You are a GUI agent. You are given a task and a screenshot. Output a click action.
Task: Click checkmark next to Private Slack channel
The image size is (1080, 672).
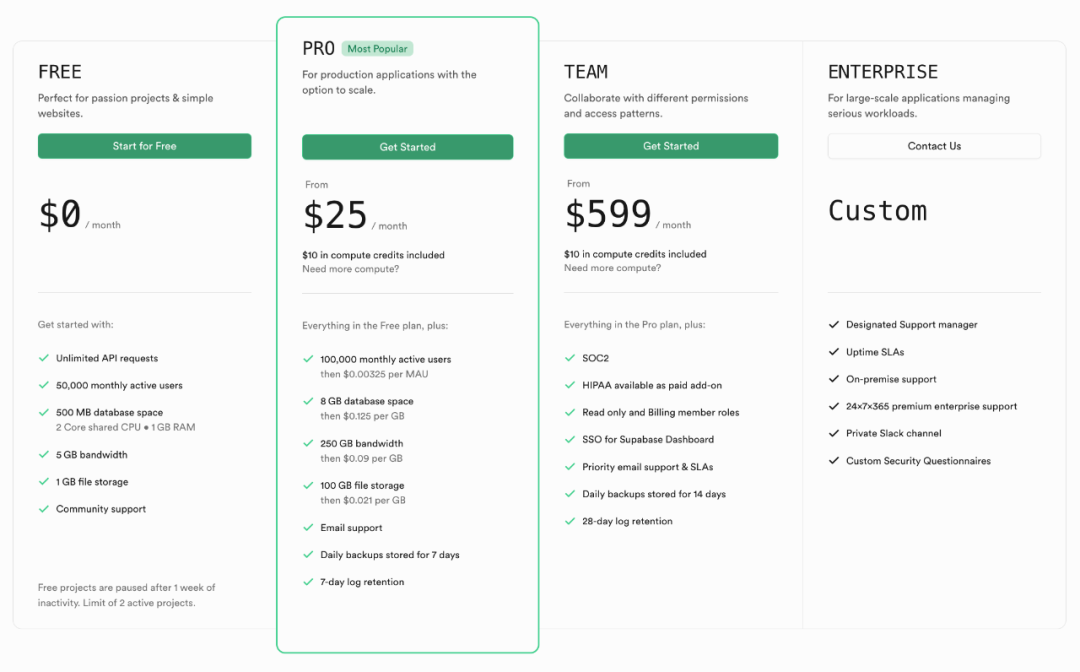(x=834, y=434)
